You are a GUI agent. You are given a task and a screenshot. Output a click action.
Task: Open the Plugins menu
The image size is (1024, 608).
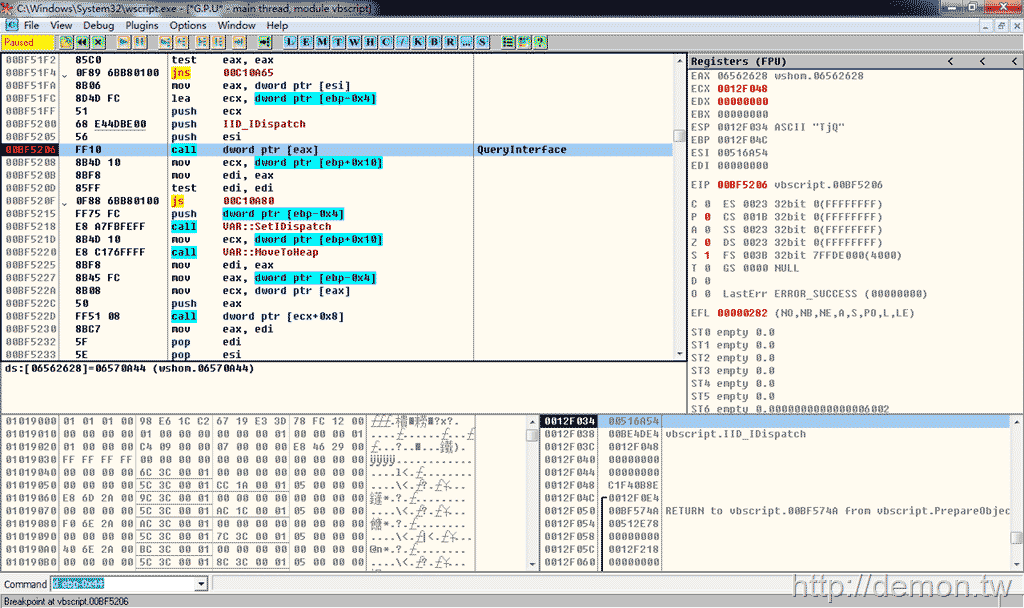pyautogui.click(x=142, y=25)
